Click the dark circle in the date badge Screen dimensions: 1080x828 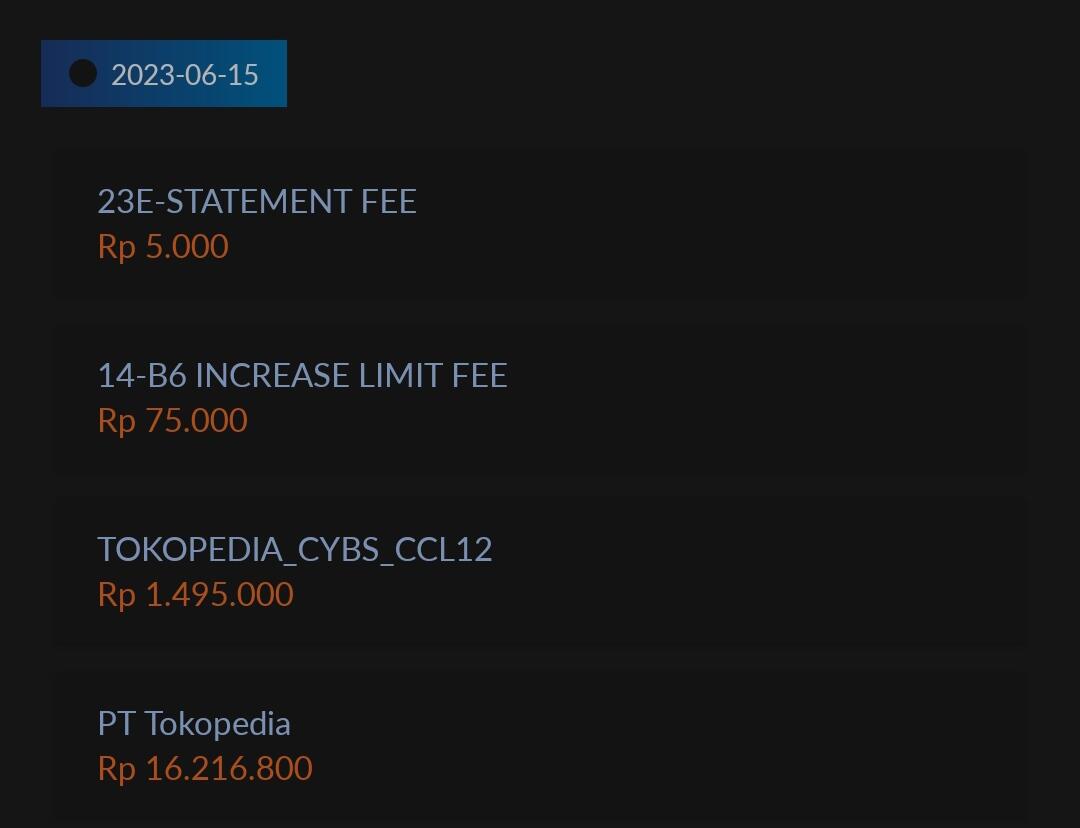tap(83, 73)
